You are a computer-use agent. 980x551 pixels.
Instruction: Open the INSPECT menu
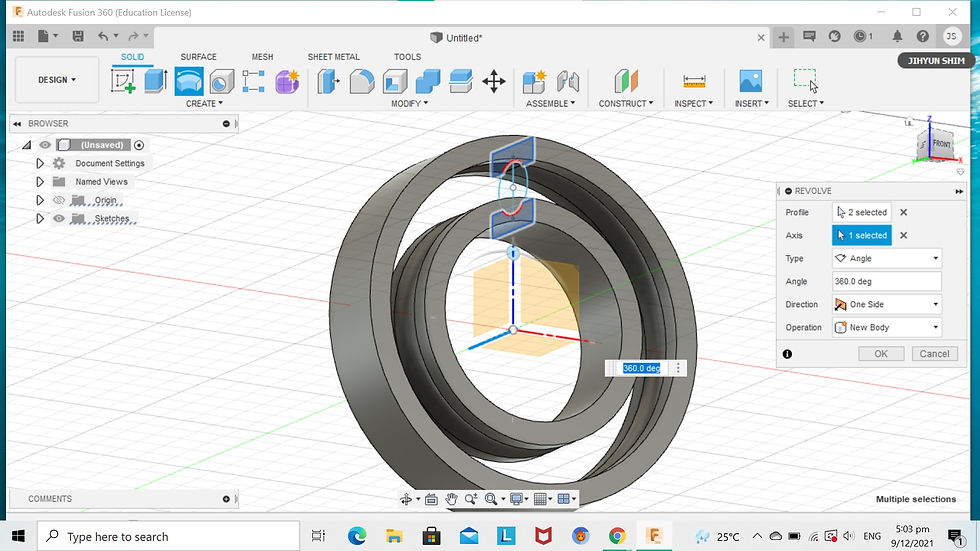pos(694,104)
